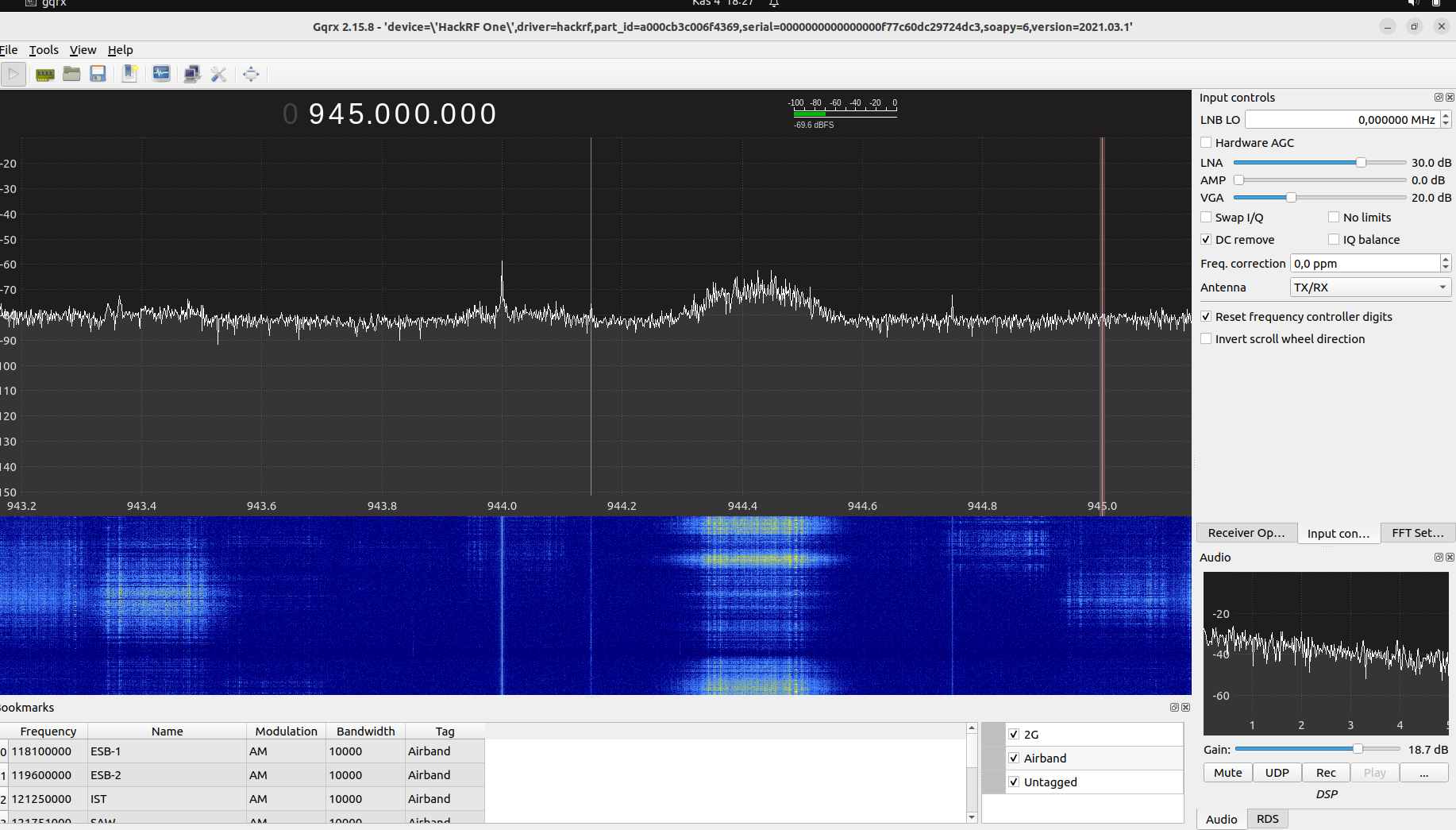This screenshot has width=1456, height=830.
Task: Open the File menu
Action: 9,50
